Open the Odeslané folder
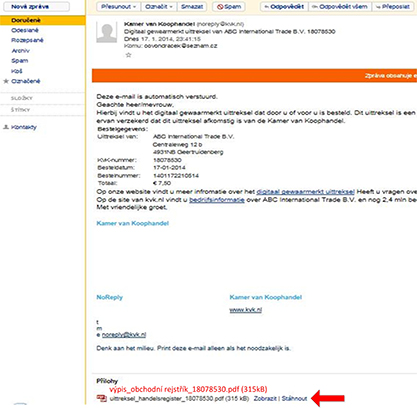 25,30
